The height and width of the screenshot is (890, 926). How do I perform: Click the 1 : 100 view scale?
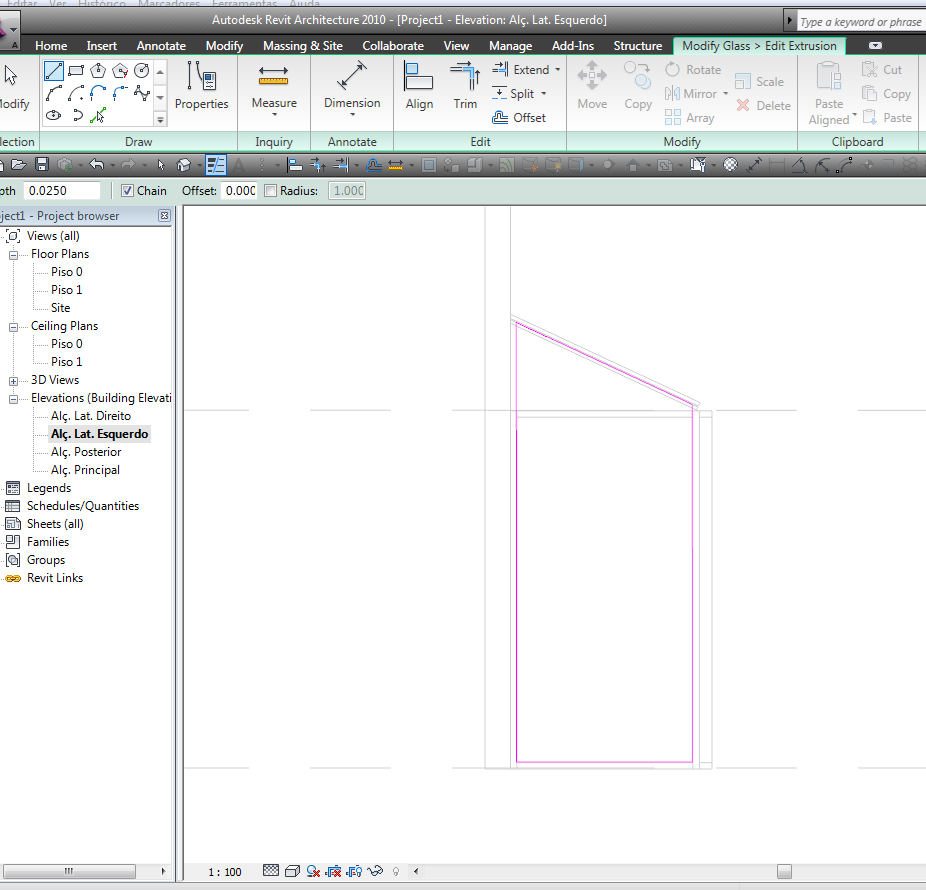coord(225,872)
